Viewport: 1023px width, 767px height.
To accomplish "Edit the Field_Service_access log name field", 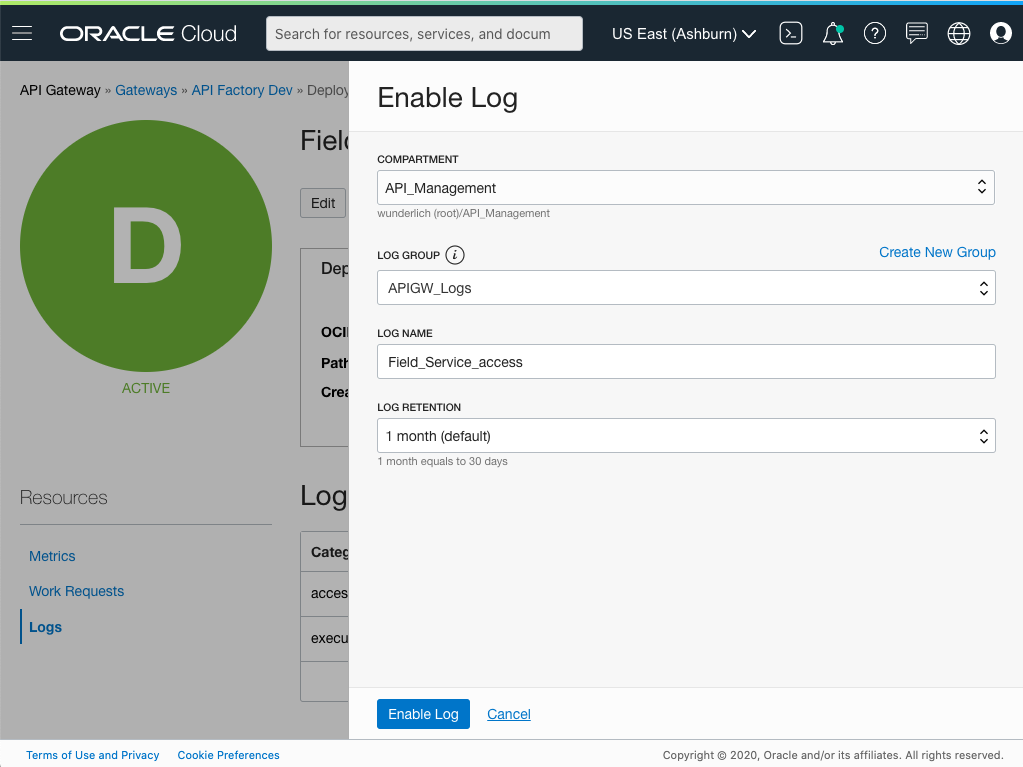I will pyautogui.click(x=685, y=361).
